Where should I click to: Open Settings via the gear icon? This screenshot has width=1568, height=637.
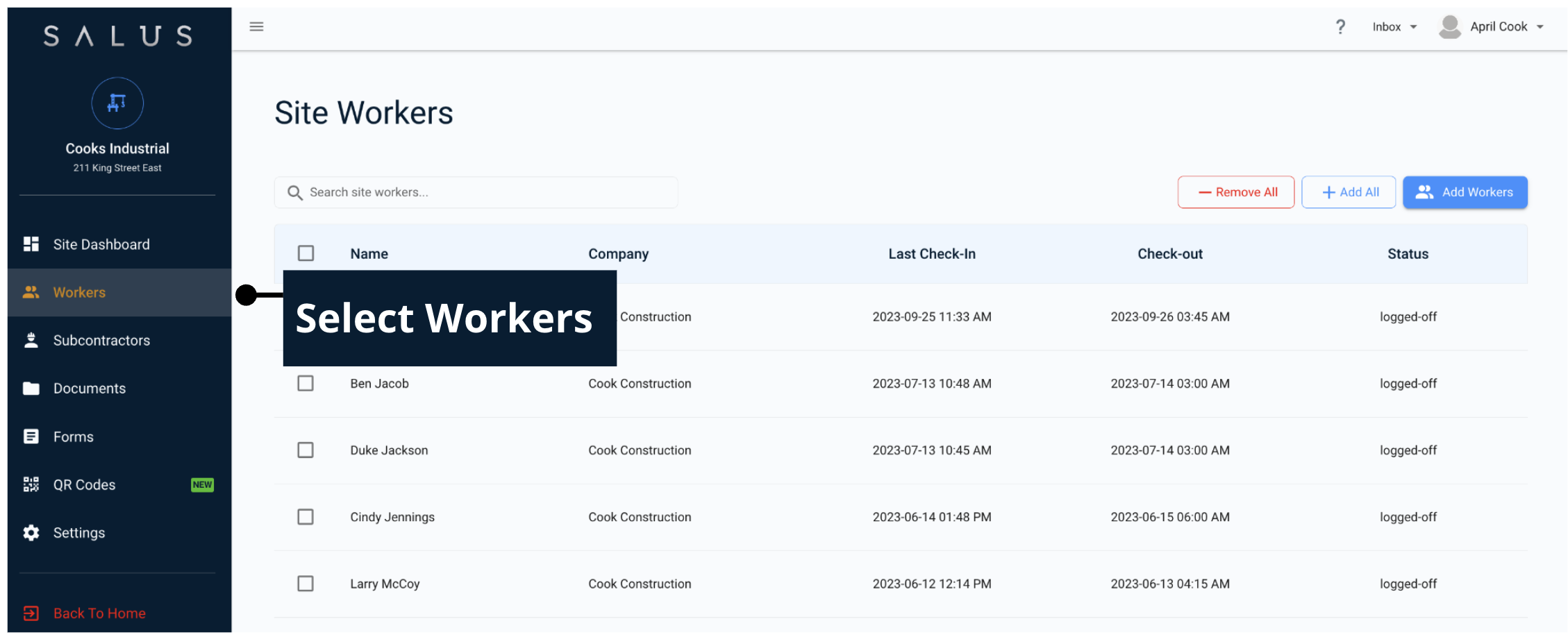click(31, 532)
